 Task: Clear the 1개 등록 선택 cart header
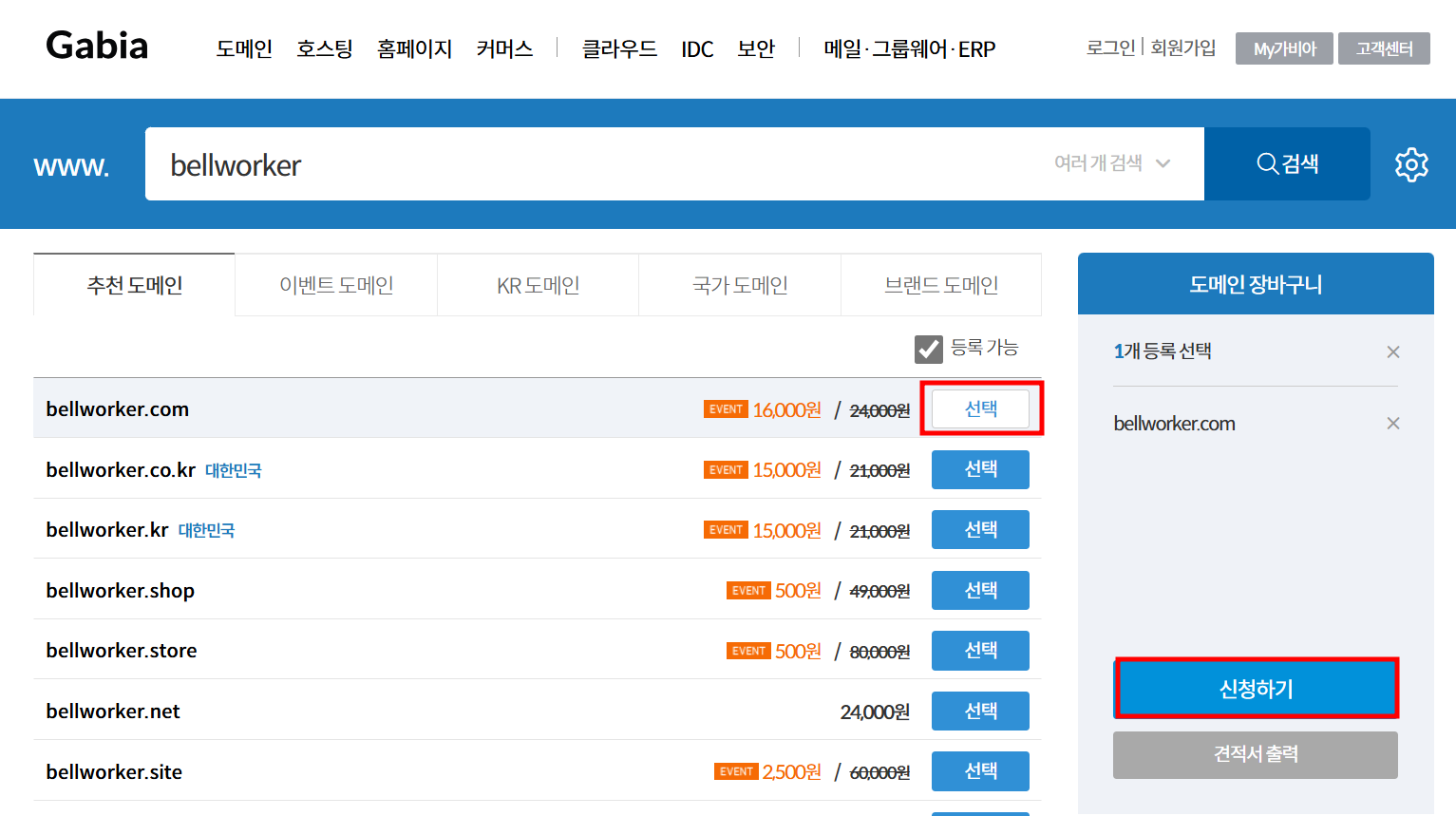pyautogui.click(x=1393, y=351)
